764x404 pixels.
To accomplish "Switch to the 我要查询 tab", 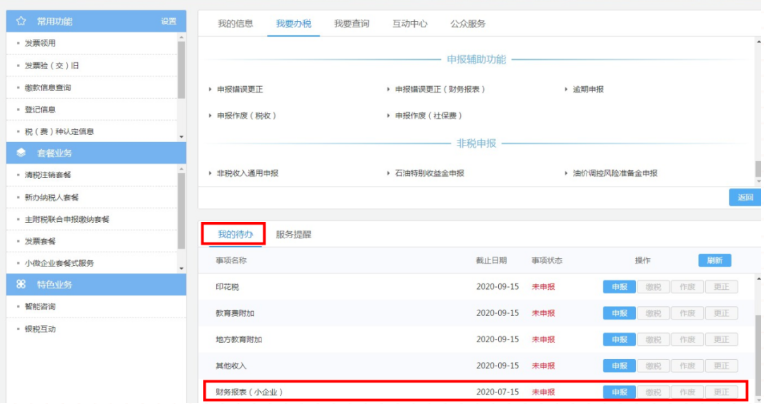I will click(351, 23).
